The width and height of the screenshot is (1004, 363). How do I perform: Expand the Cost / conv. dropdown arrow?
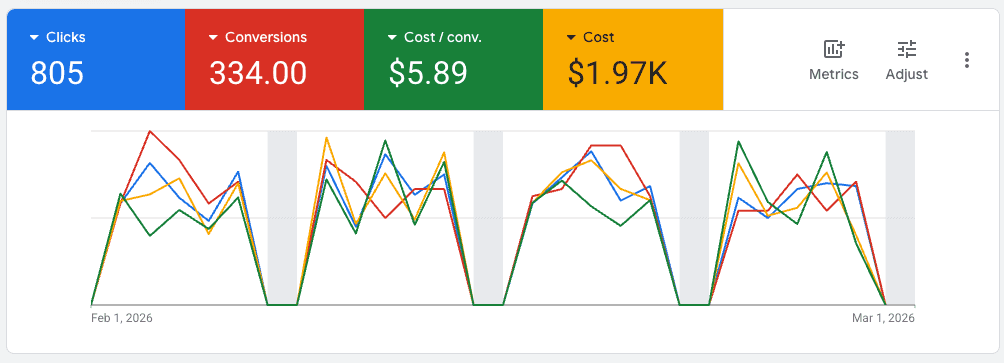click(x=393, y=38)
